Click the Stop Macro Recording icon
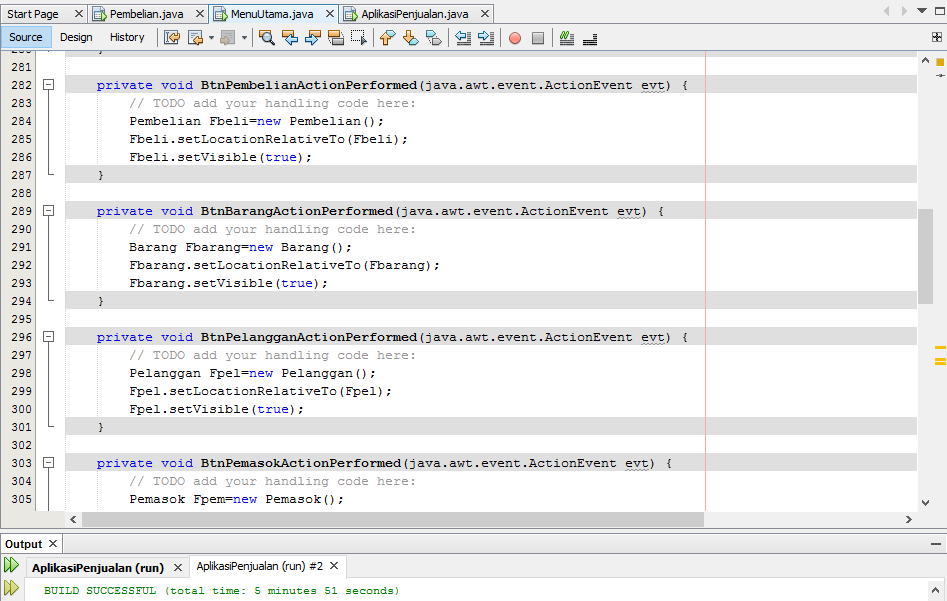 (536, 37)
